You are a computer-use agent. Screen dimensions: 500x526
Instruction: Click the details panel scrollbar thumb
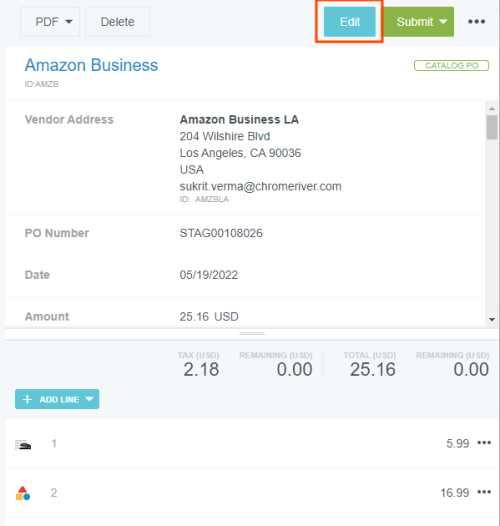pyautogui.click(x=492, y=127)
